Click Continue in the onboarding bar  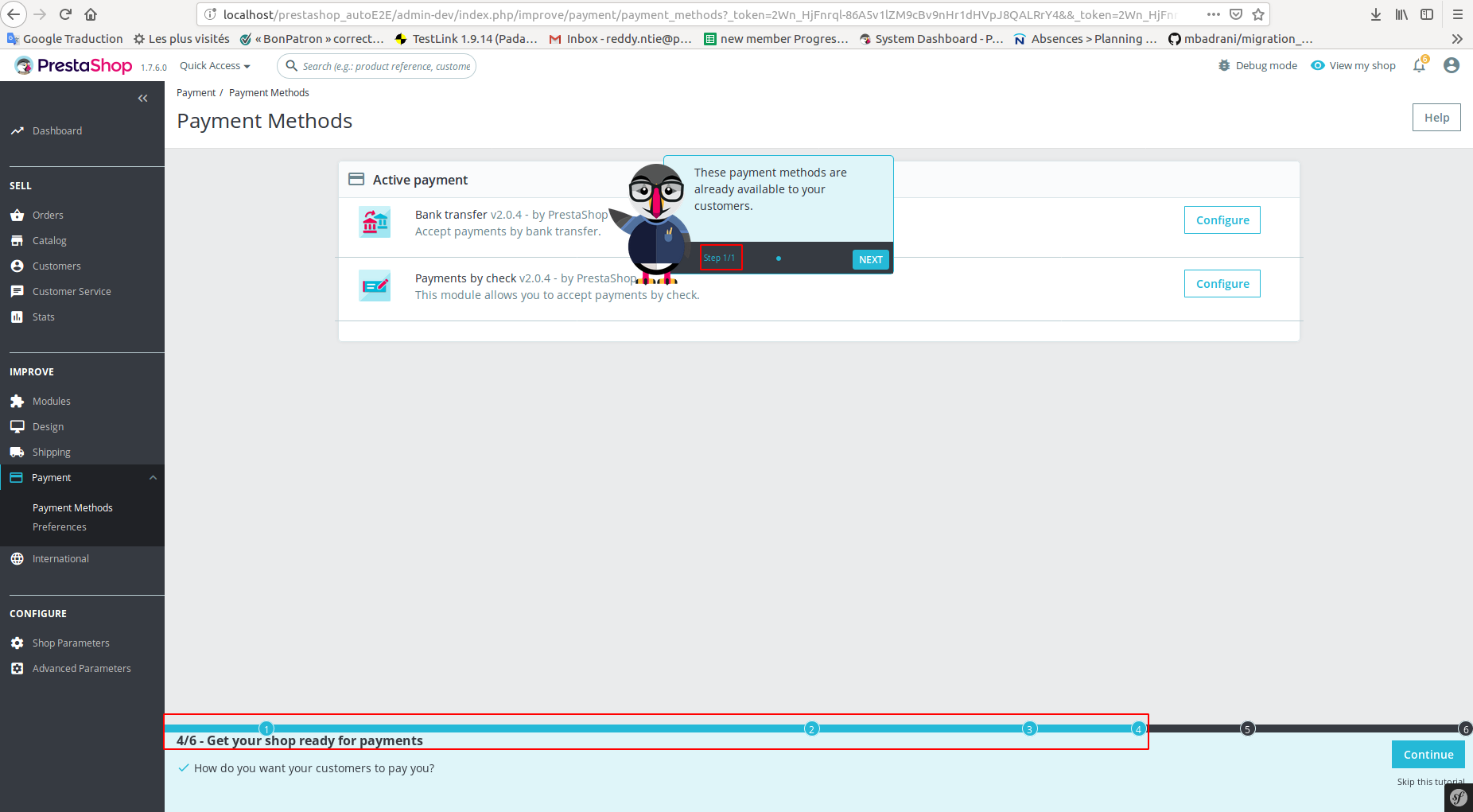click(1428, 754)
